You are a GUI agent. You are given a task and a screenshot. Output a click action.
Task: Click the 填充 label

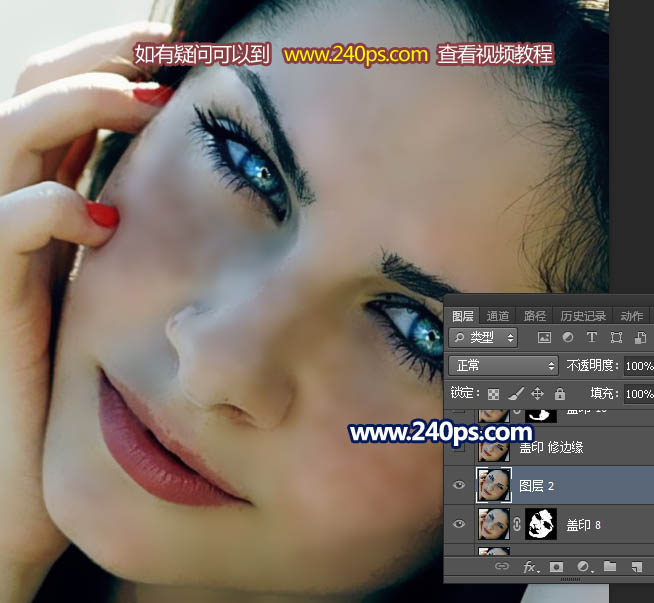(x=604, y=393)
